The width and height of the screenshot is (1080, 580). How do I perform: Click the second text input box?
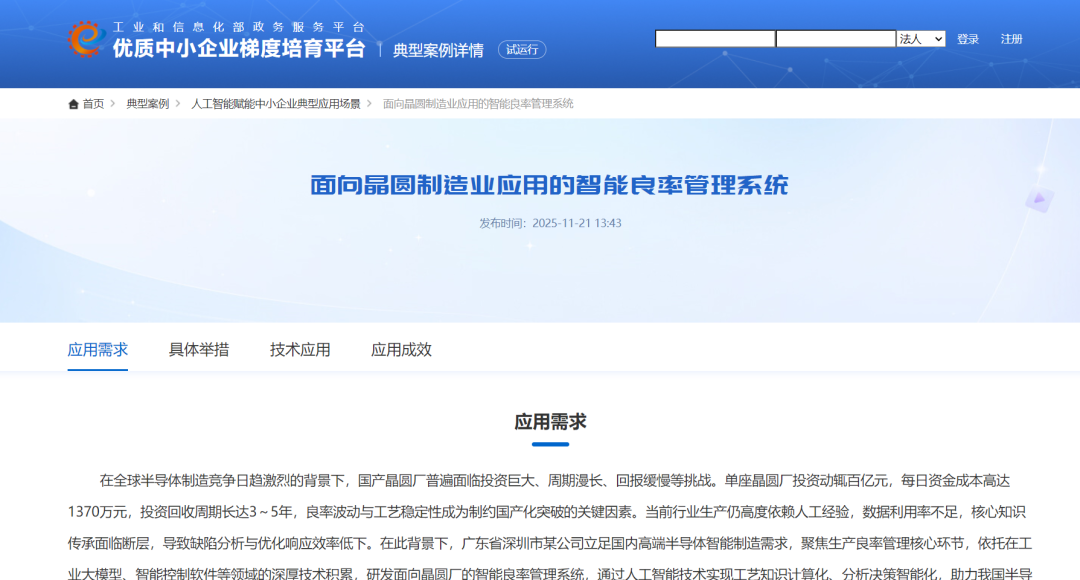(836, 38)
